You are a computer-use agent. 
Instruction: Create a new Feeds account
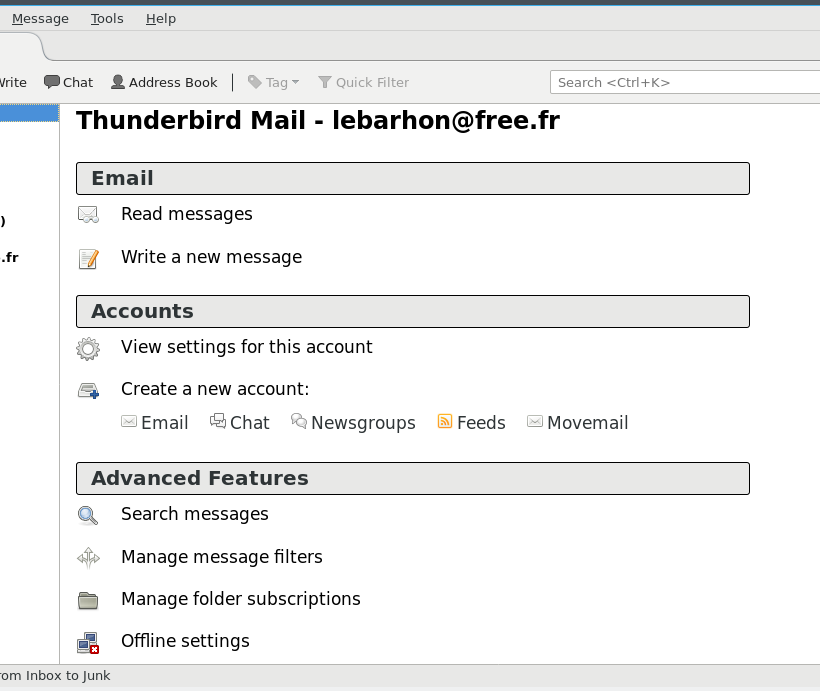[481, 423]
